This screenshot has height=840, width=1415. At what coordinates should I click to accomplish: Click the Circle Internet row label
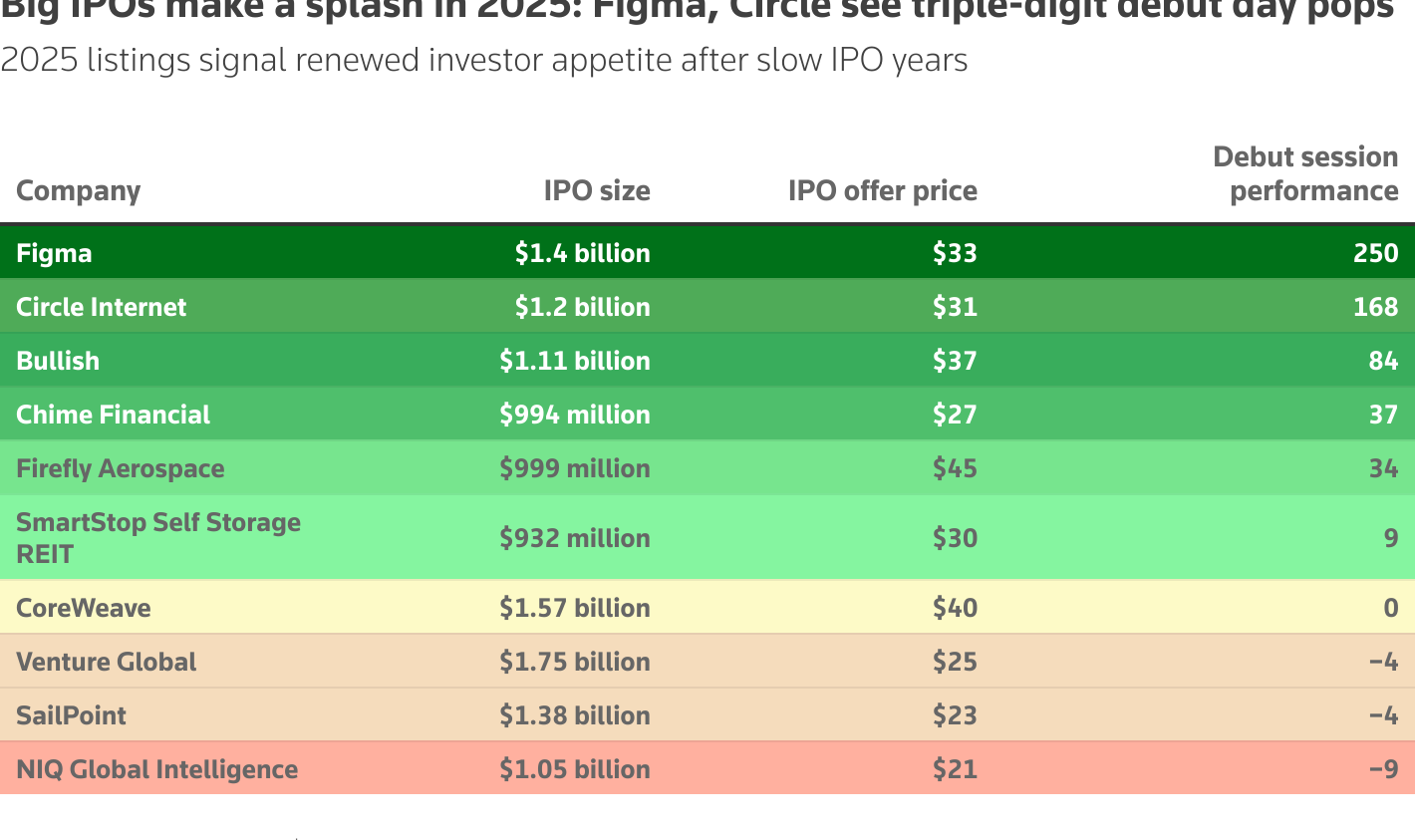pos(101,307)
